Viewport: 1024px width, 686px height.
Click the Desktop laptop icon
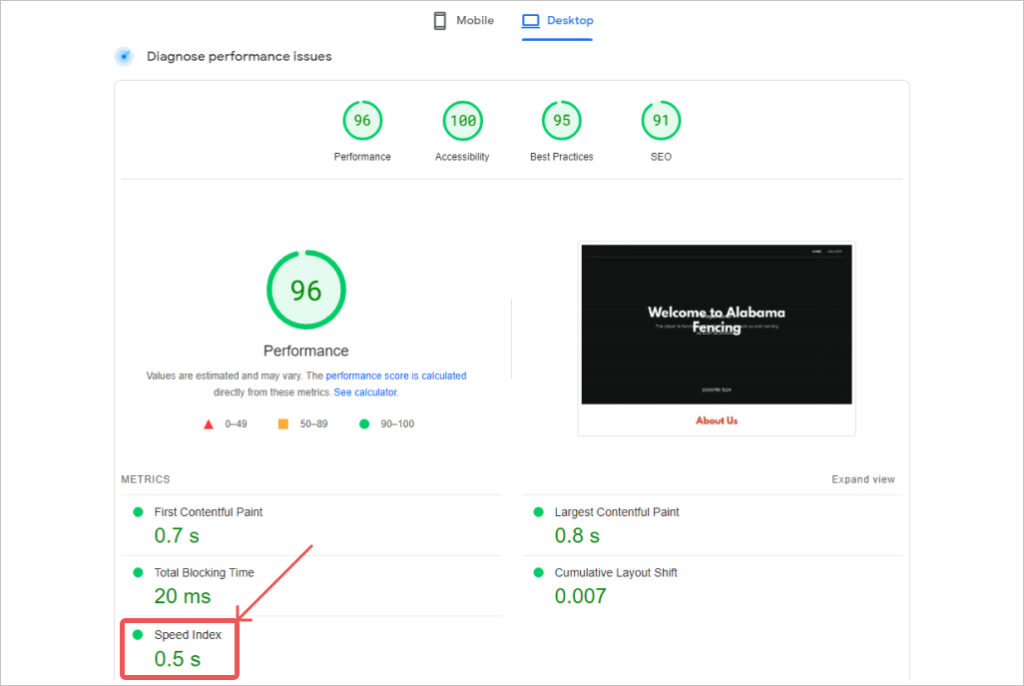(531, 21)
